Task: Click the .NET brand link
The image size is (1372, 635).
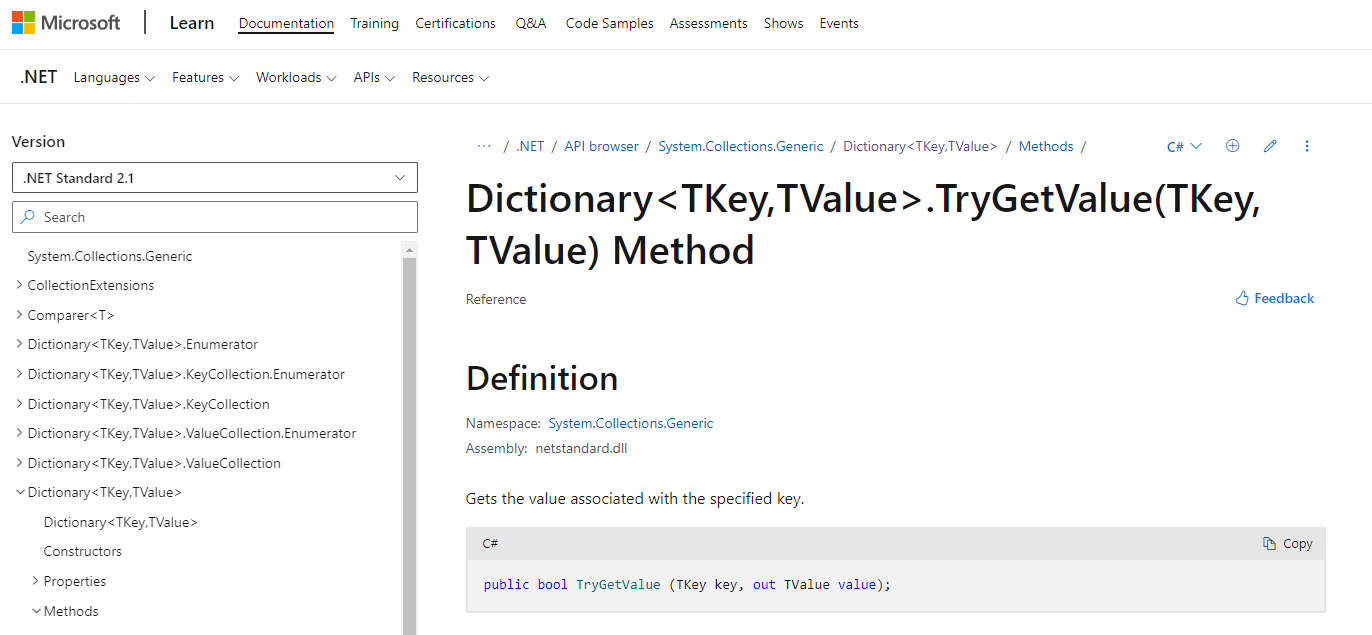Action: point(38,77)
